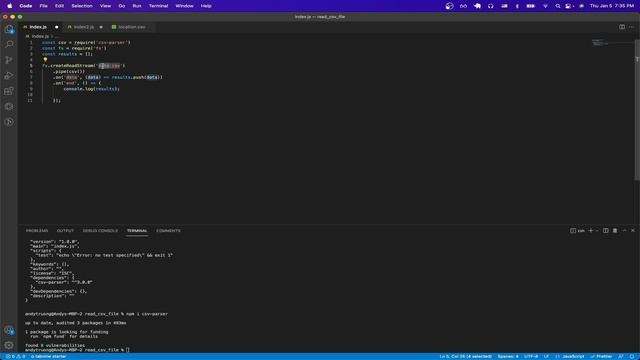Switch to the index.js editor tab
This screenshot has height=360, width=640.
38,27
